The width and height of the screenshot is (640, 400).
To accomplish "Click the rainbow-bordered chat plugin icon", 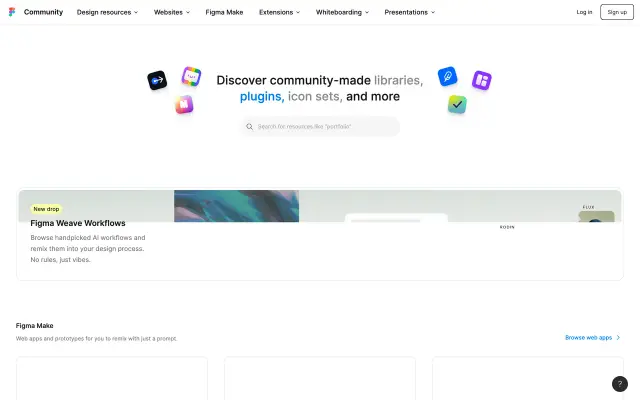I will point(191,76).
